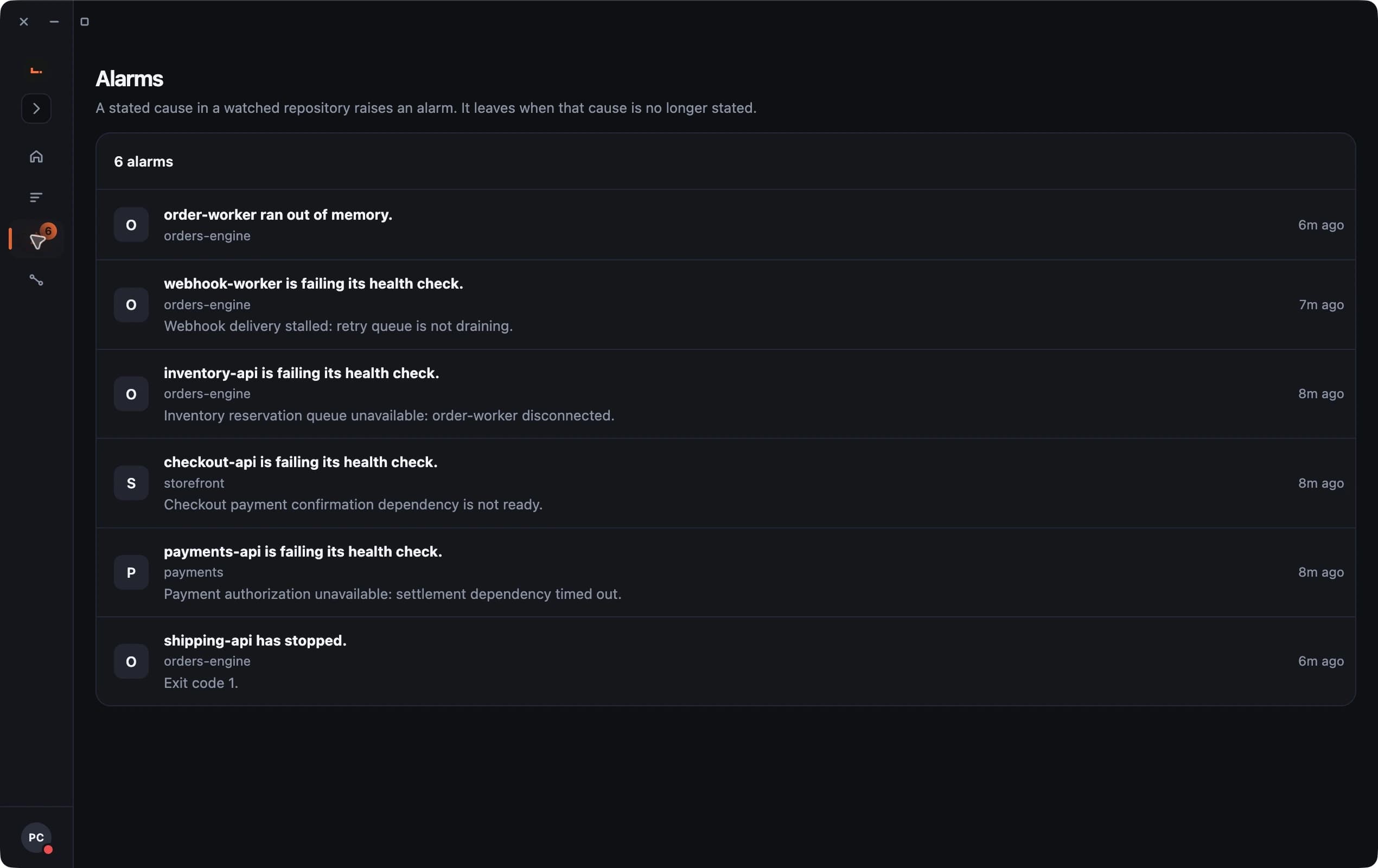Click 'Exit code 1.' detail text
The height and width of the screenshot is (868, 1378).
point(201,683)
